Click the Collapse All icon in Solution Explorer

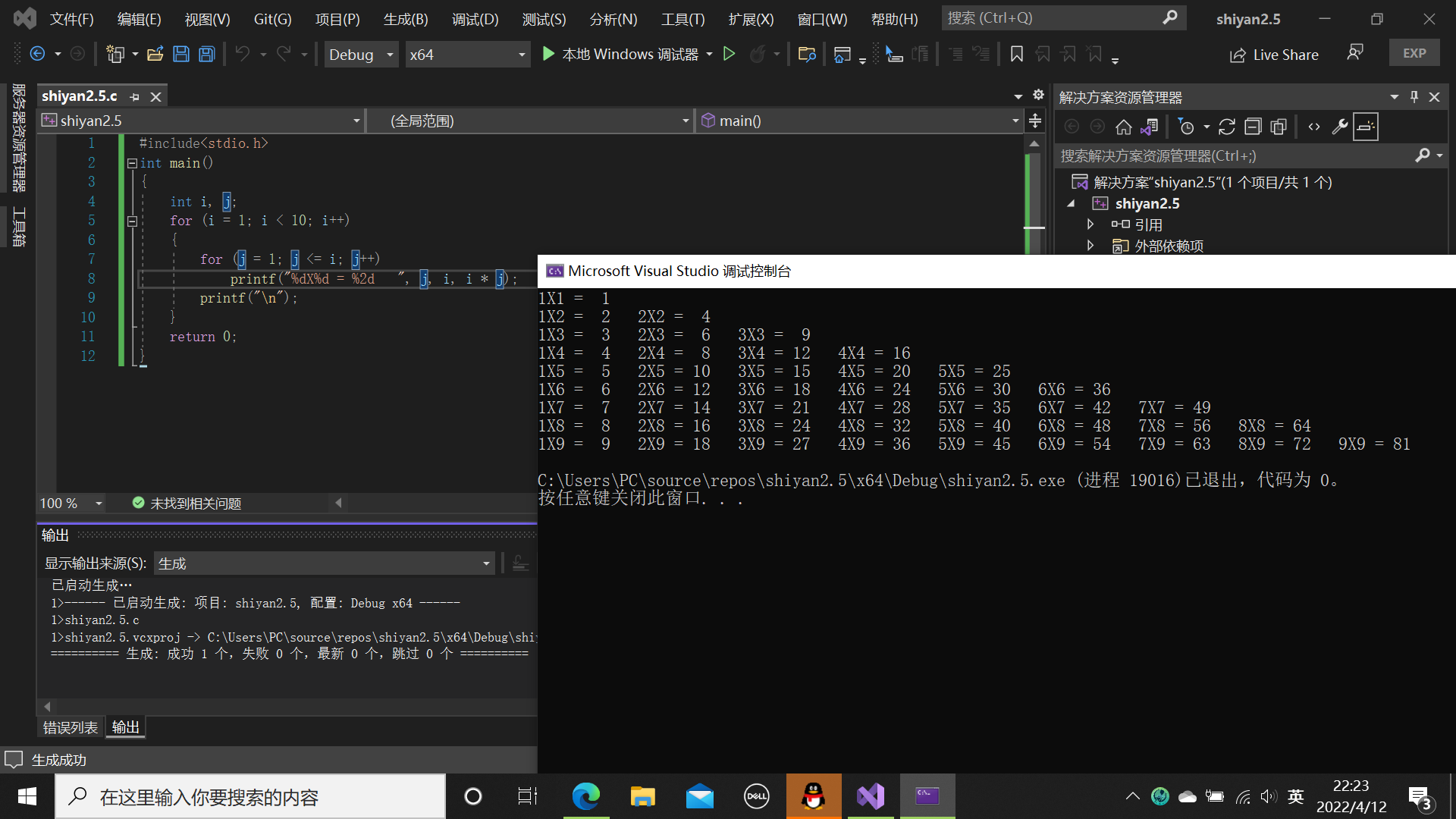[1253, 127]
